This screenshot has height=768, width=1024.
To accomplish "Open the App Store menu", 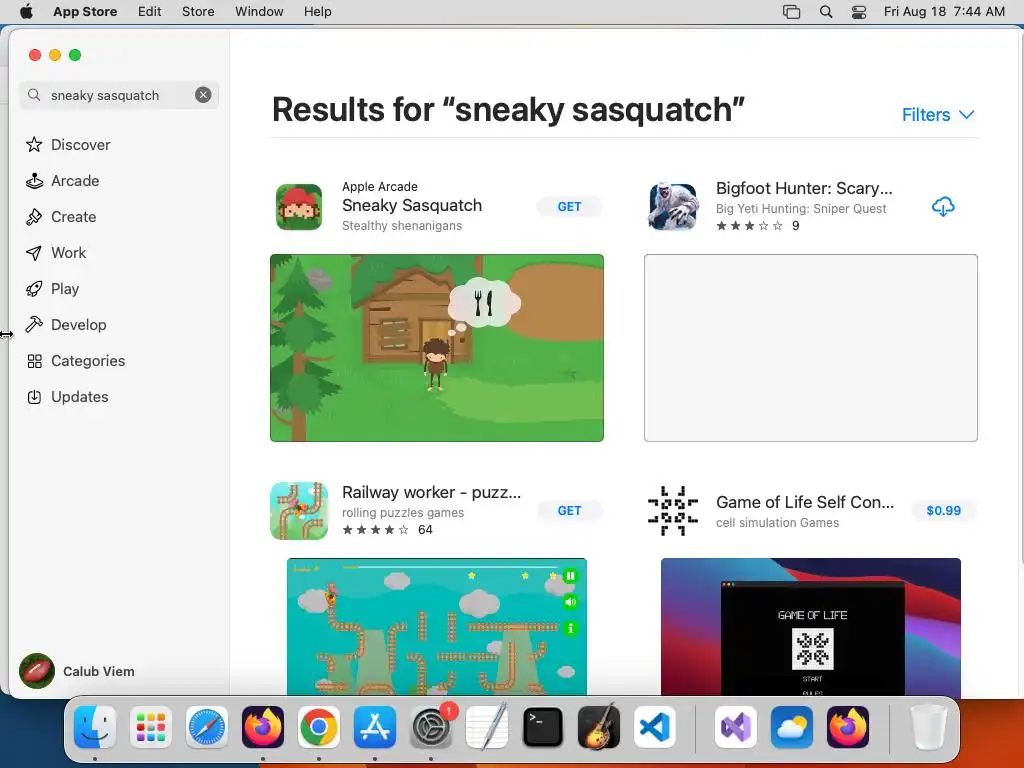I will pyautogui.click(x=85, y=12).
